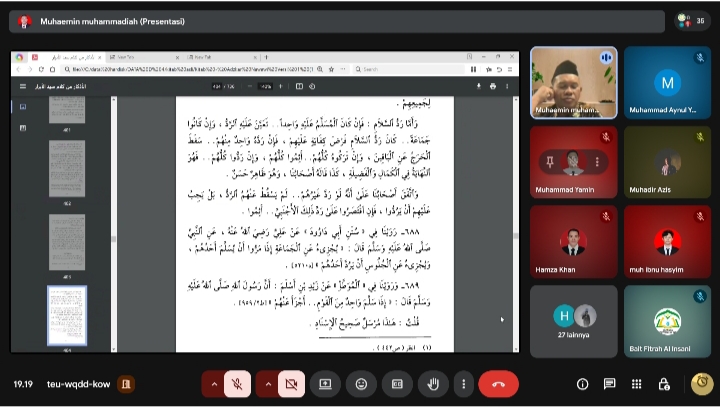Open meeting details info icon
The image size is (720, 408).
[x=582, y=384]
